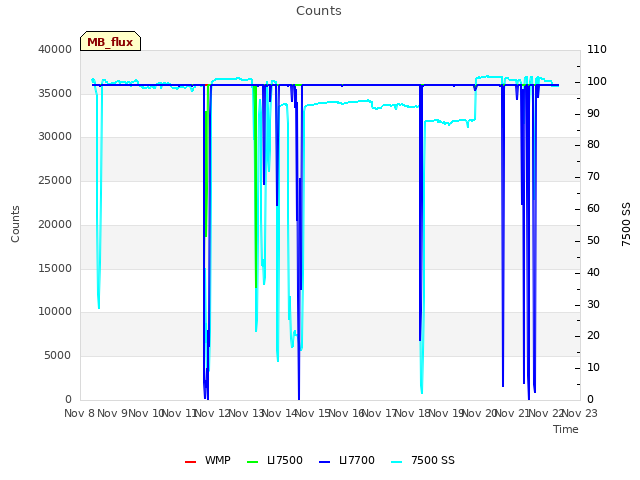Click the 80 right axis tick

click(x=593, y=144)
